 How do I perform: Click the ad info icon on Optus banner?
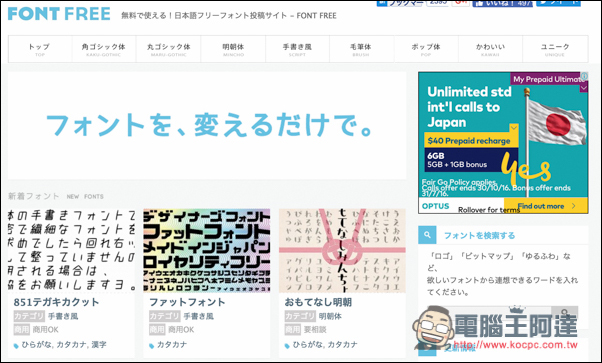[x=584, y=76]
